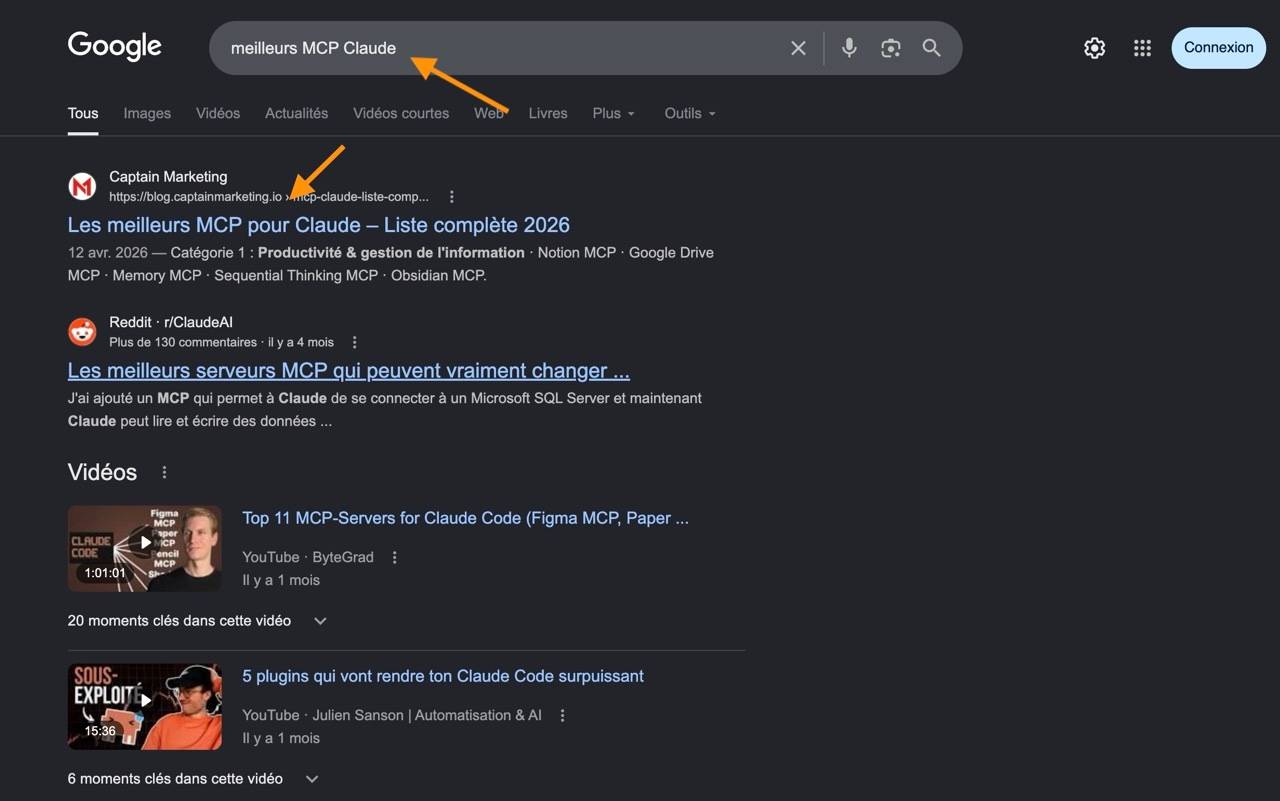Switch to the Images tab
This screenshot has height=801, width=1280.
coord(147,113)
